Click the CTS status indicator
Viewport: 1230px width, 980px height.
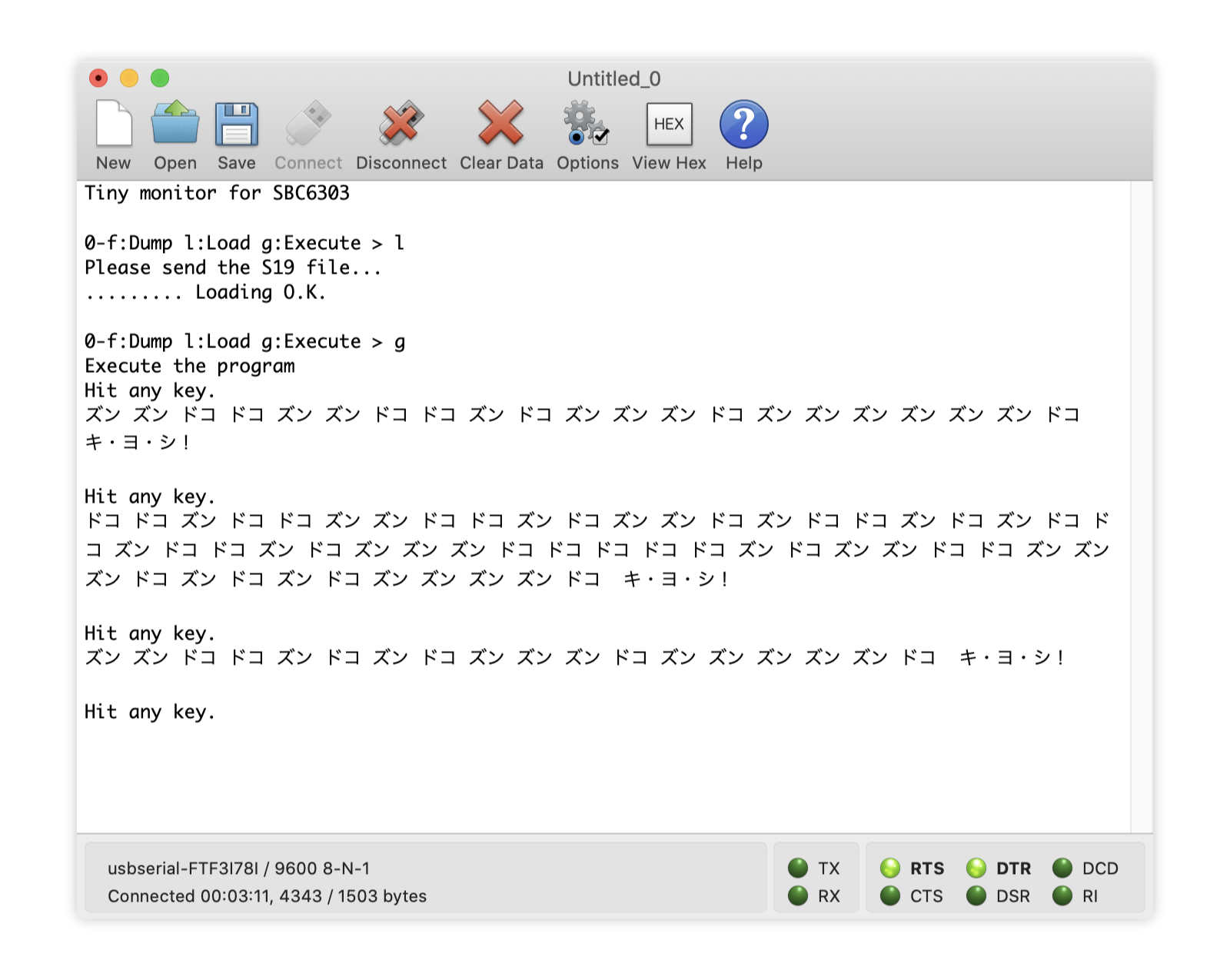point(890,896)
